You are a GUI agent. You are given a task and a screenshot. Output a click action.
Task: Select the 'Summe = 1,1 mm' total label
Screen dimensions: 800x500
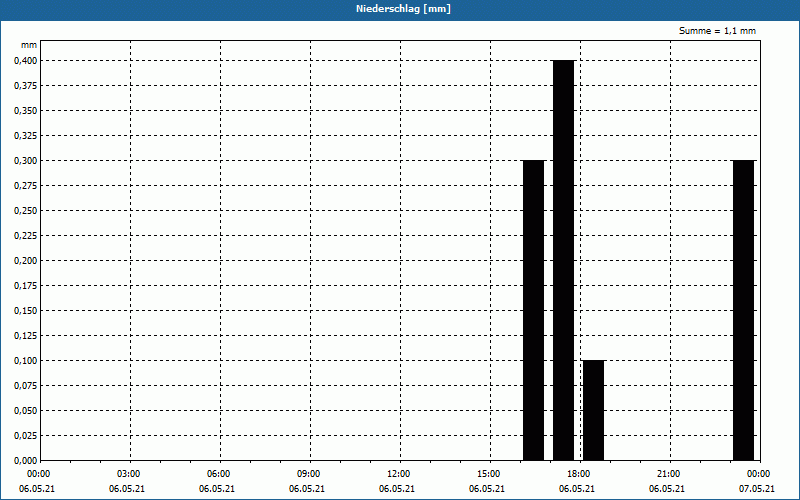click(717, 31)
